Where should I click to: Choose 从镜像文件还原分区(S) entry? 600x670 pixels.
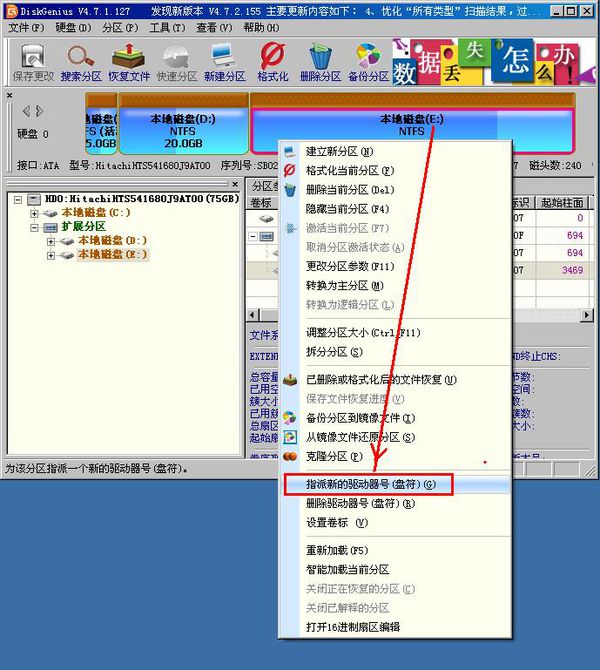(395, 438)
